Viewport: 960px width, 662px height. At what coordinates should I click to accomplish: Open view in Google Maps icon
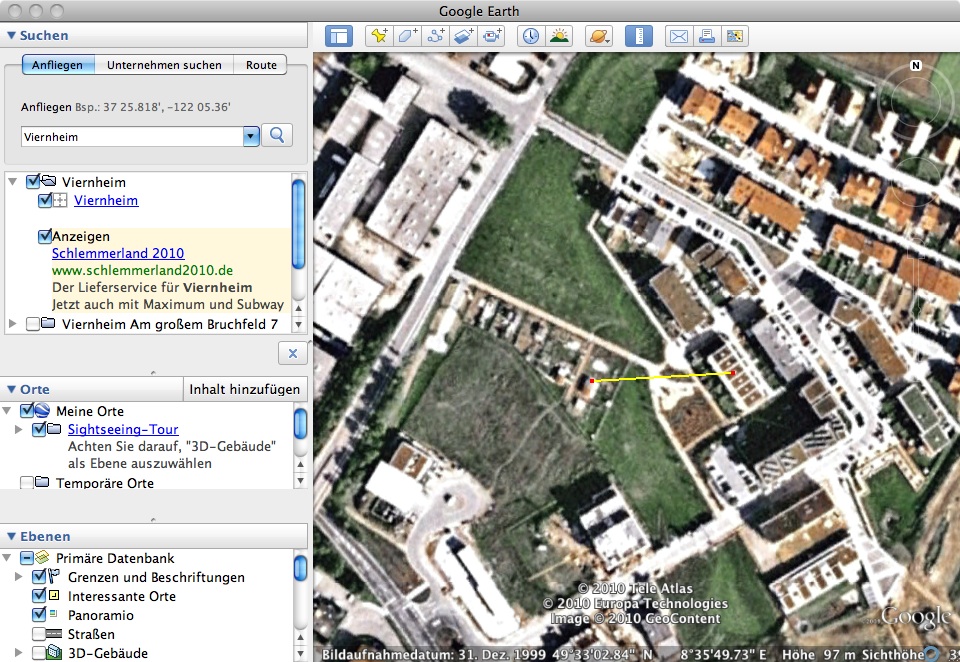click(735, 36)
